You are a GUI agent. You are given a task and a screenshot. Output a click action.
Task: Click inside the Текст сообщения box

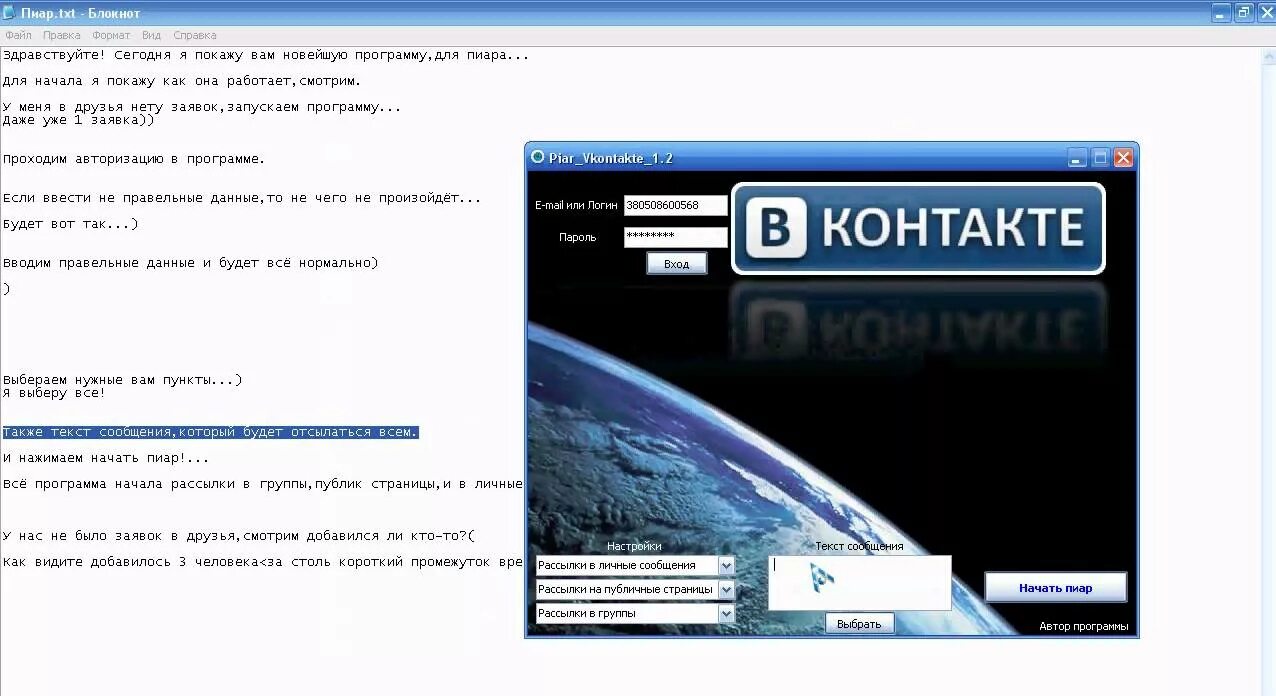point(859,582)
